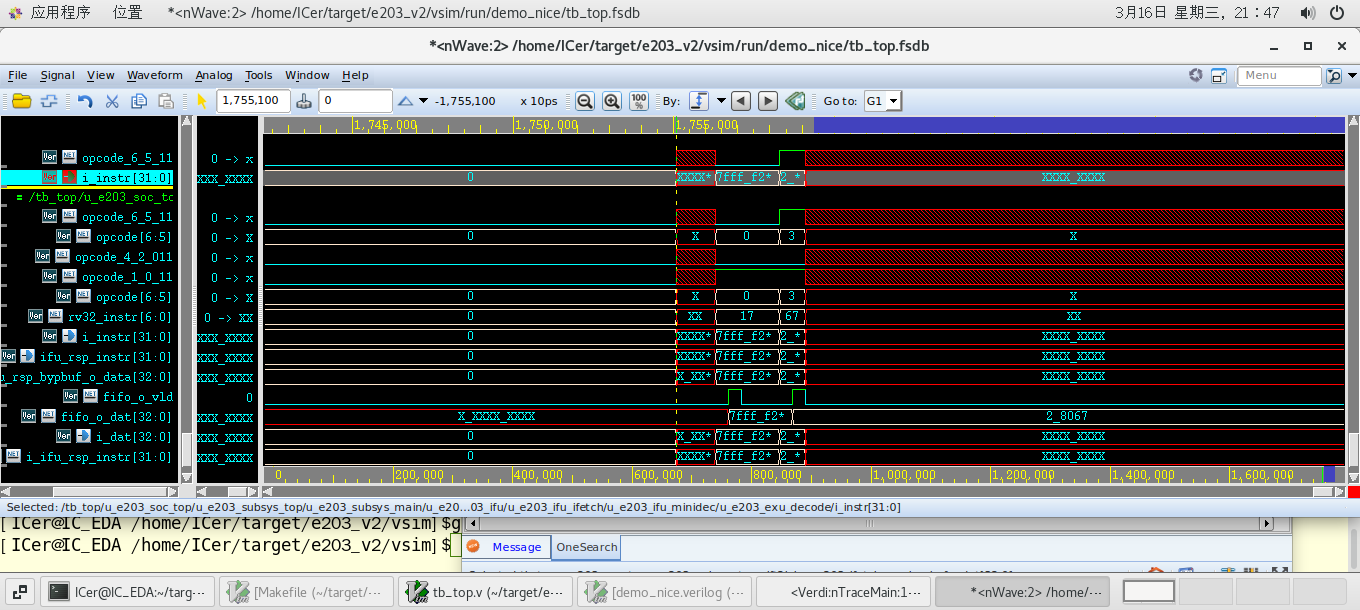Click the Zoom Out magnifier icon

(x=585, y=101)
